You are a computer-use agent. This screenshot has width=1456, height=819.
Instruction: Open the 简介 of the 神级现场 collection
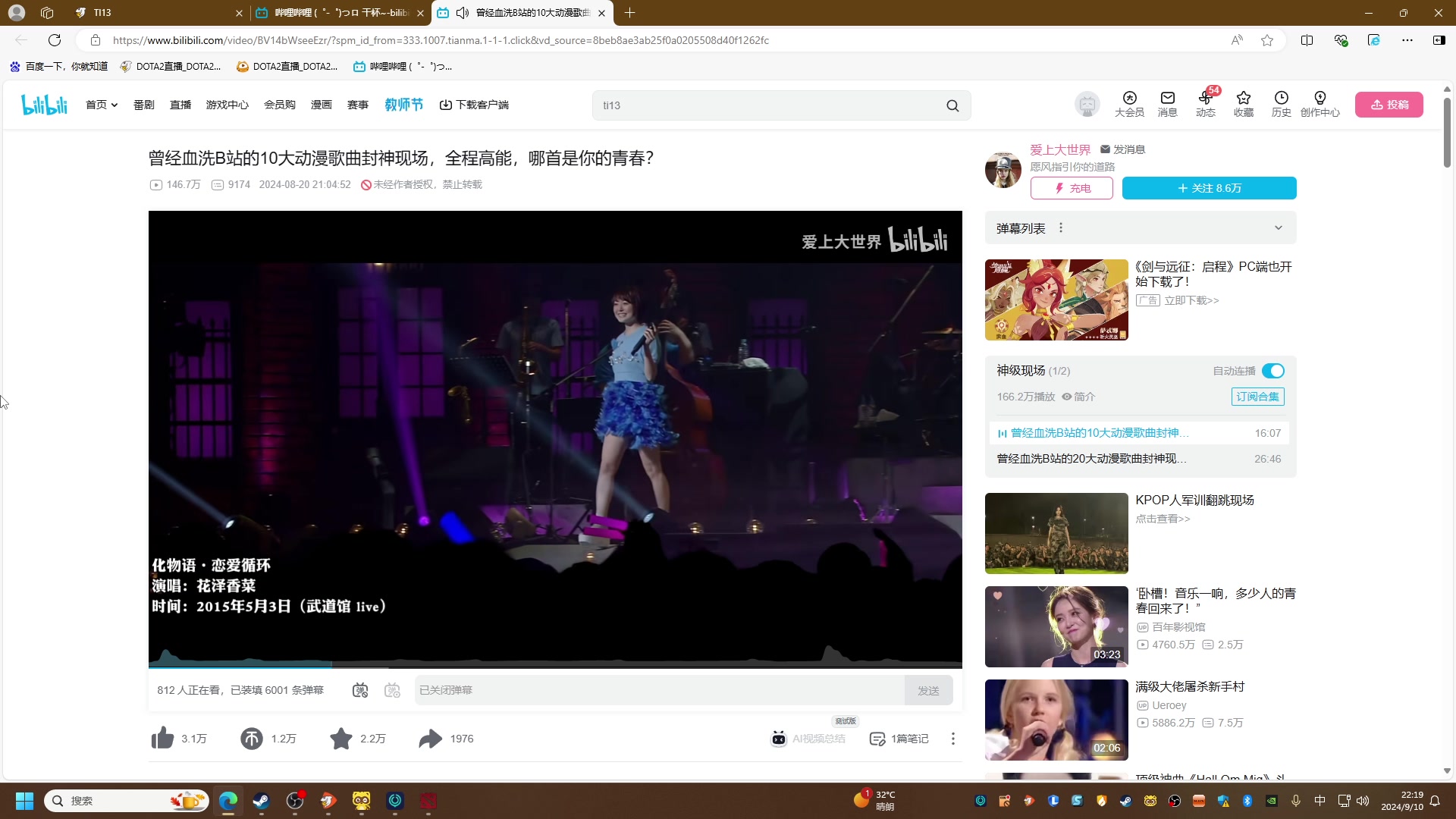(1078, 397)
